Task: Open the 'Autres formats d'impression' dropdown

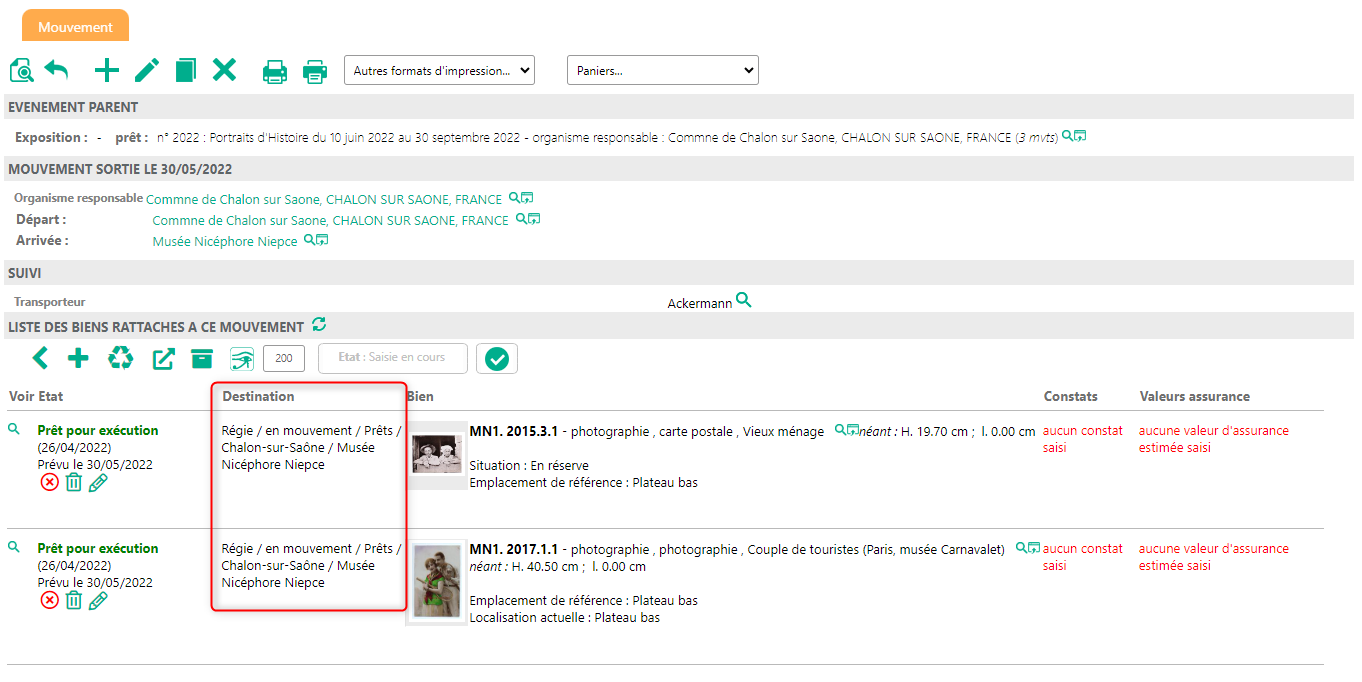Action: coord(439,70)
